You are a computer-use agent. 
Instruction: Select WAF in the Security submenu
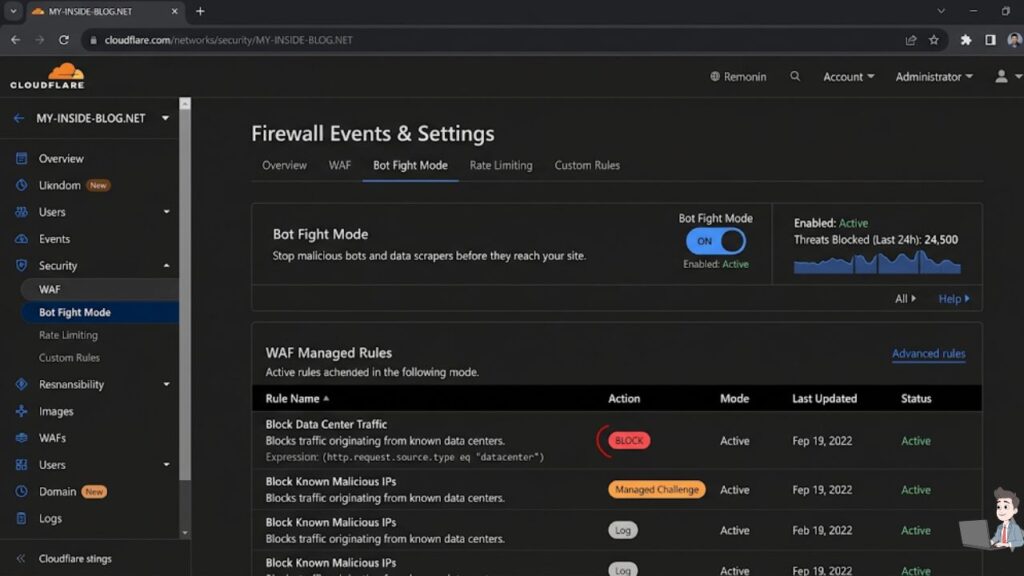pos(100,289)
